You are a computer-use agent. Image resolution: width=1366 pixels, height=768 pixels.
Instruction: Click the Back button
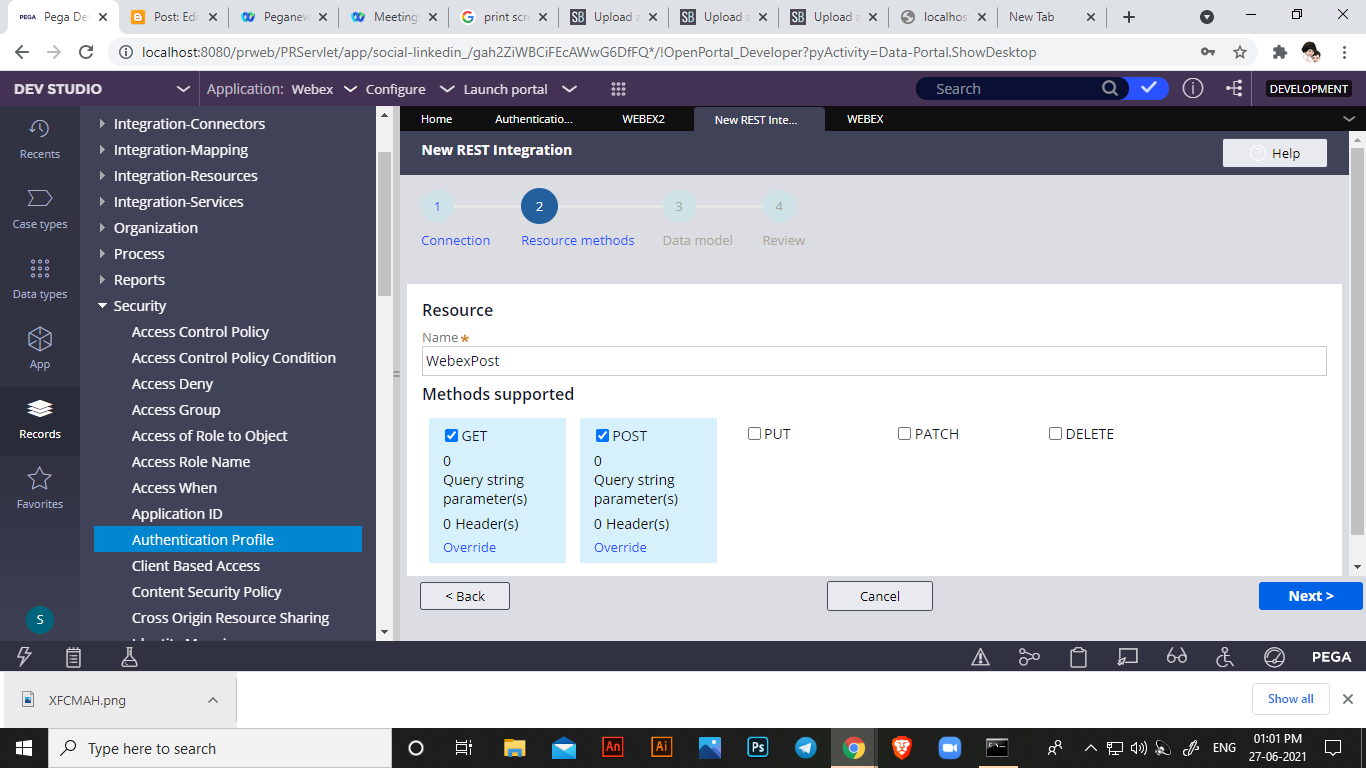click(465, 596)
